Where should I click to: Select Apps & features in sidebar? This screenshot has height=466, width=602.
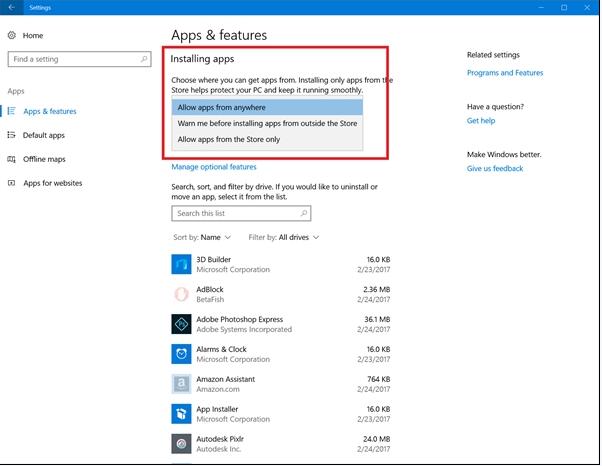50,111
